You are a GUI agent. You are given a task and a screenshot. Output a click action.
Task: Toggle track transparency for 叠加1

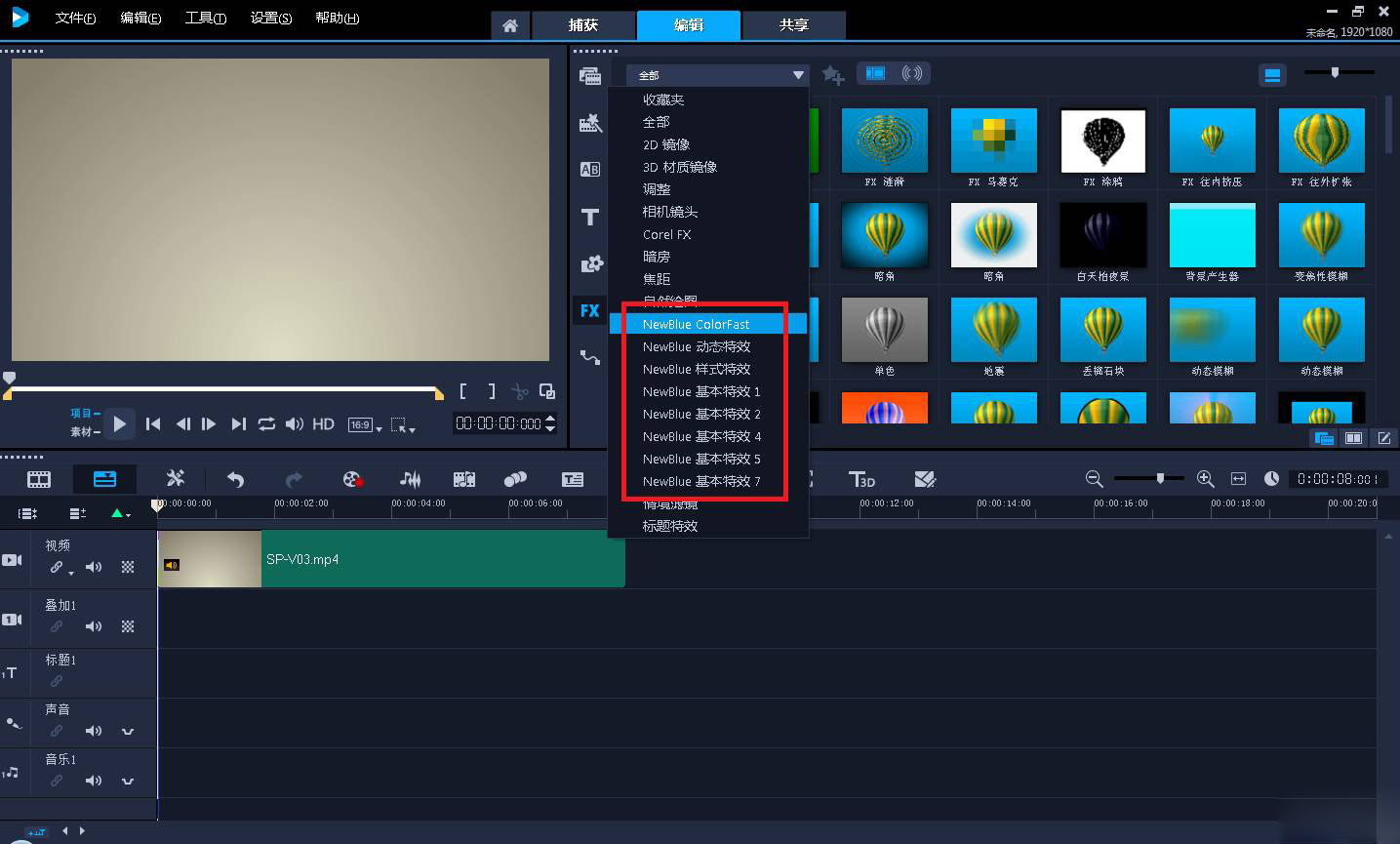pyautogui.click(x=128, y=626)
